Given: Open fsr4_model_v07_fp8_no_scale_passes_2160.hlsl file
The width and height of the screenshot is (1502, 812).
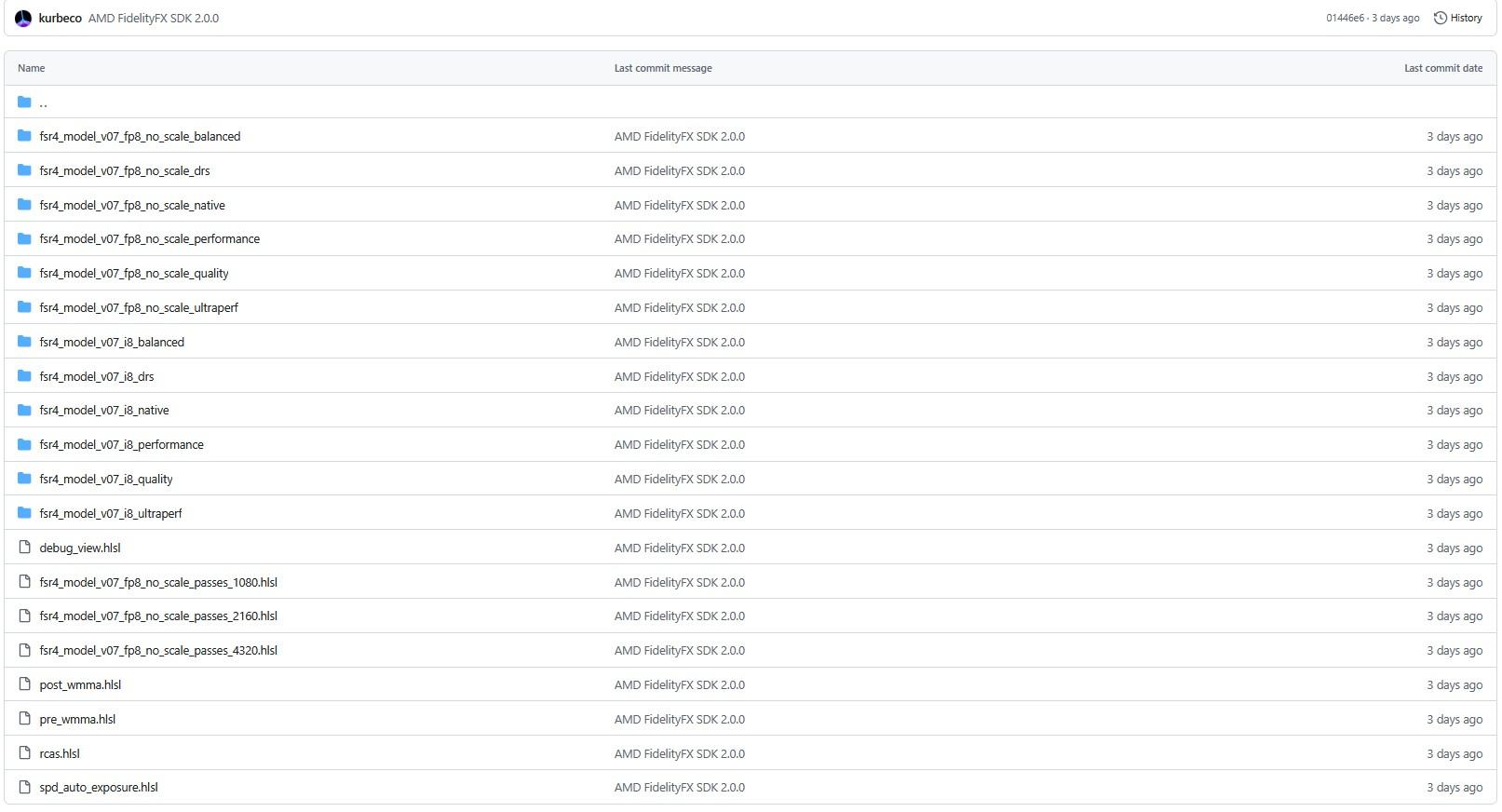Looking at the screenshot, I should pyautogui.click(x=158, y=616).
